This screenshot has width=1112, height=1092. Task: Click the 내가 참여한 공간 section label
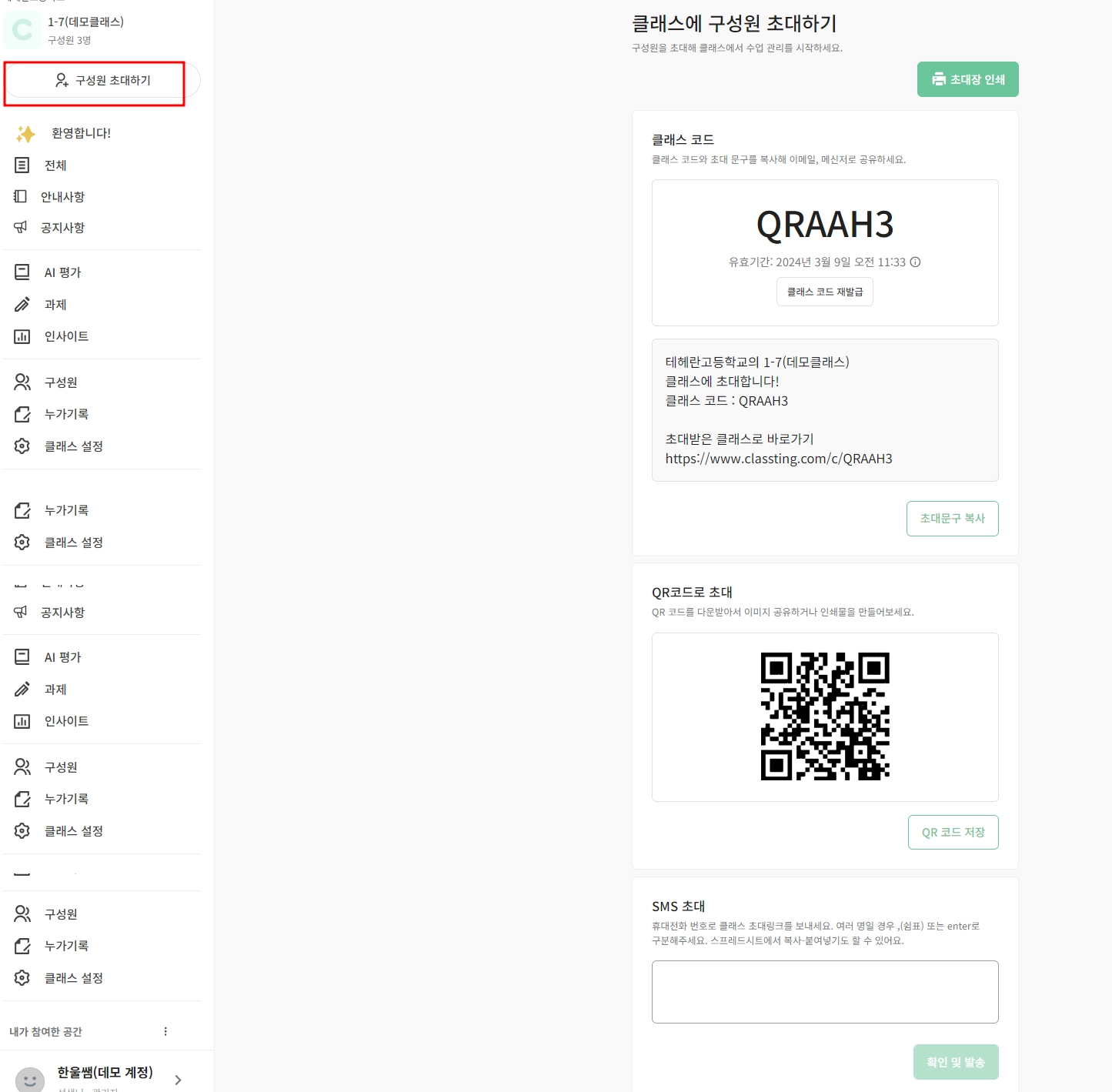click(45, 1032)
